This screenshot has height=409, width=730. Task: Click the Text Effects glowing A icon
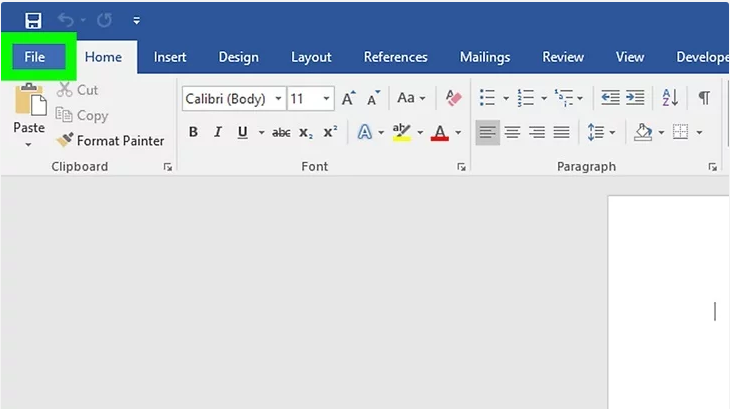click(x=365, y=132)
